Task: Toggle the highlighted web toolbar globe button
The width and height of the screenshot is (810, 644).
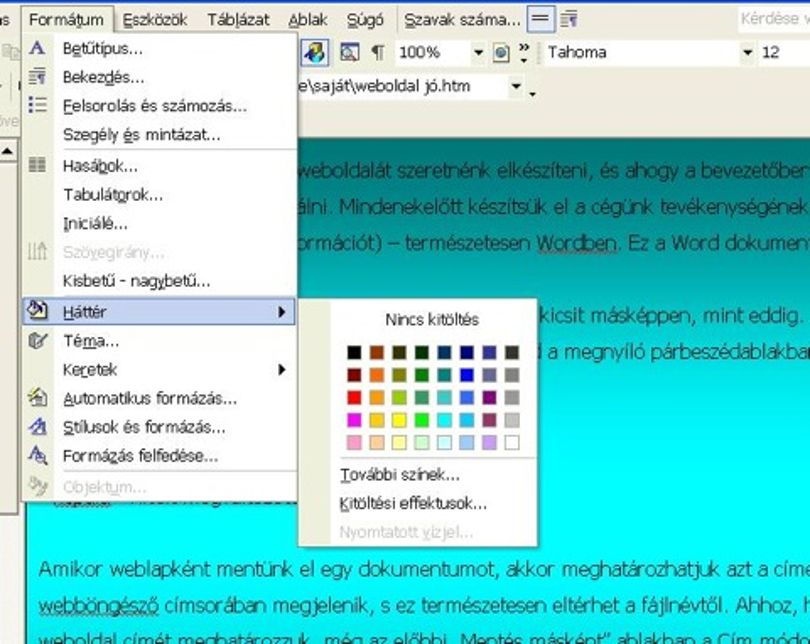Action: click(315, 53)
